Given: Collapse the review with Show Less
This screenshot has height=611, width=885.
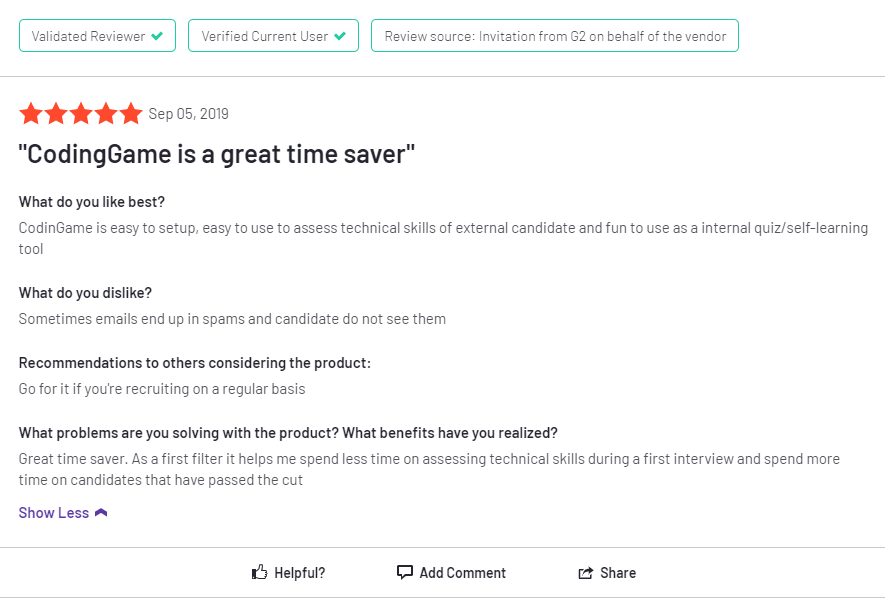Looking at the screenshot, I should (54, 513).
